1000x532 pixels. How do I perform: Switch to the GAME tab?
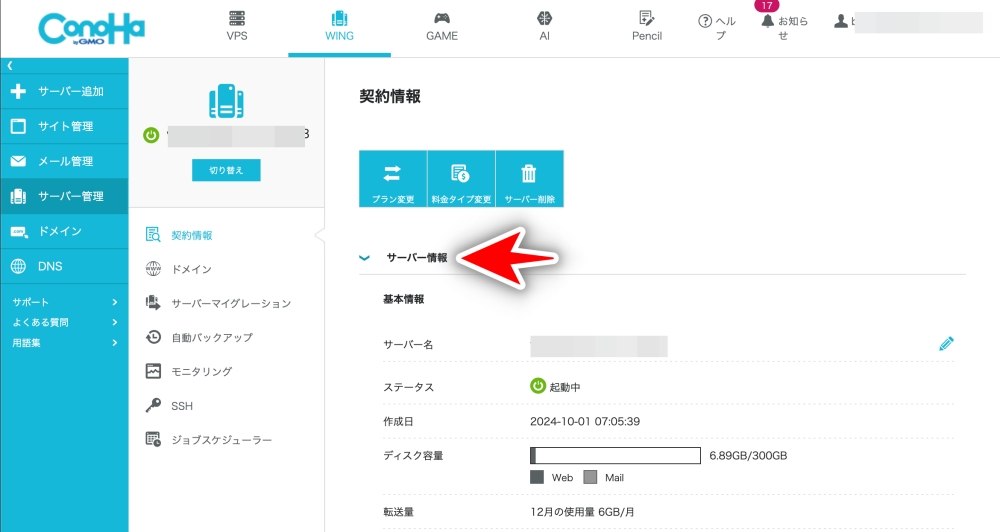point(441,27)
